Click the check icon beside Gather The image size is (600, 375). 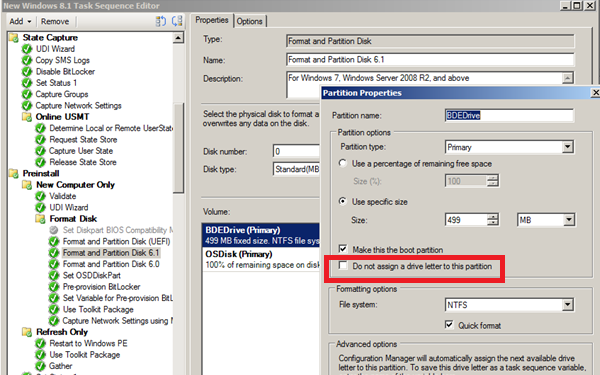click(40, 366)
